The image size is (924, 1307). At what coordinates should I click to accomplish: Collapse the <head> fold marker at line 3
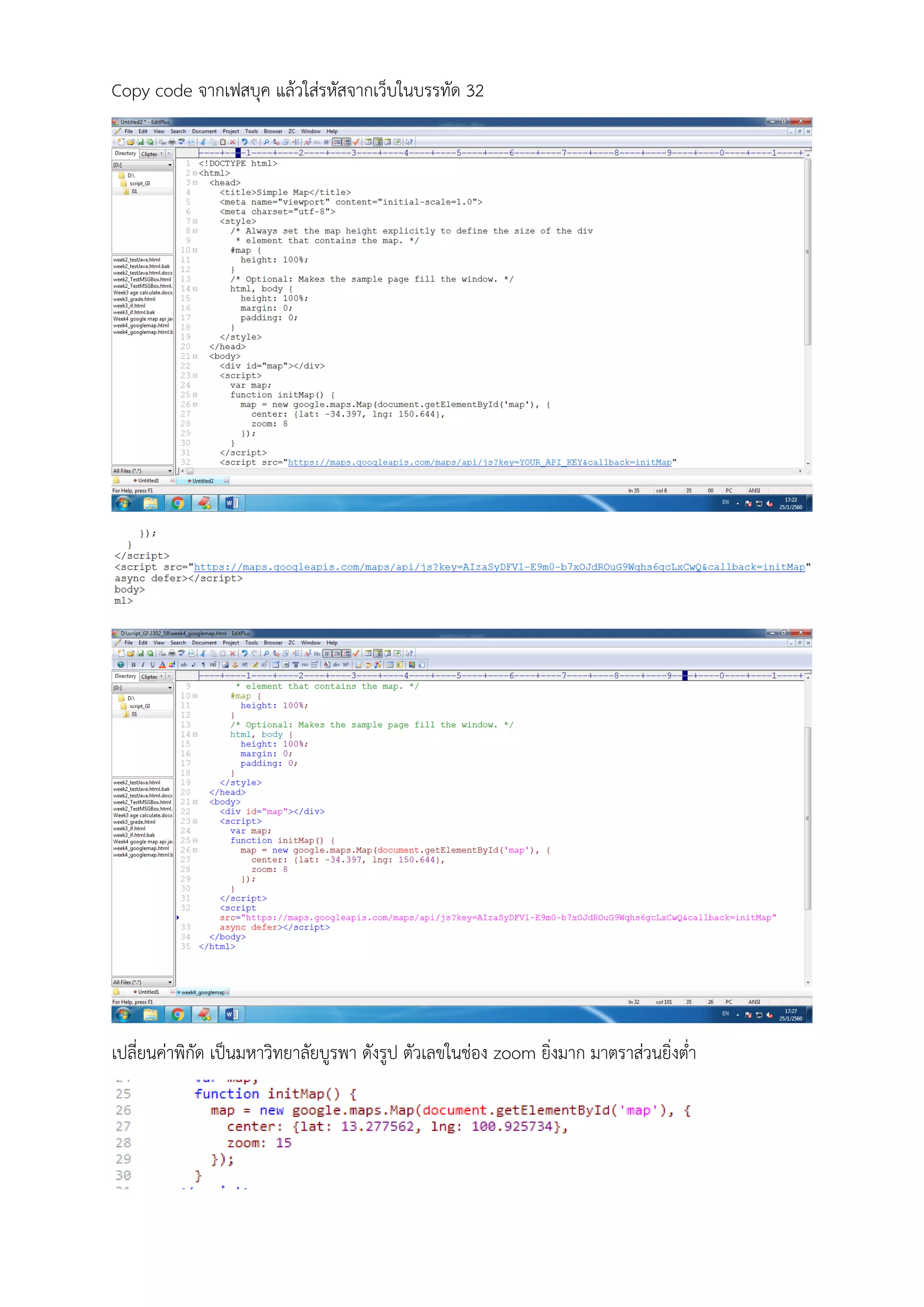coord(194,183)
